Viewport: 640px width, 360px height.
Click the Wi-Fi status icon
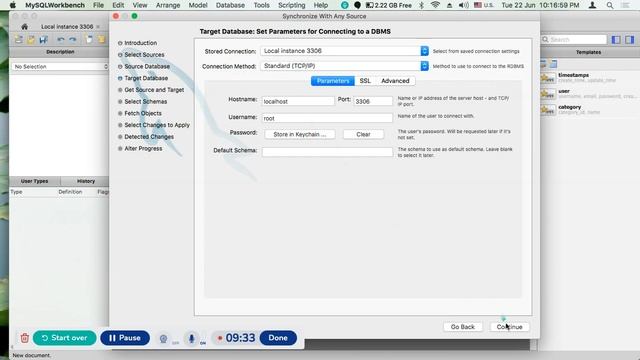(x=435, y=5)
